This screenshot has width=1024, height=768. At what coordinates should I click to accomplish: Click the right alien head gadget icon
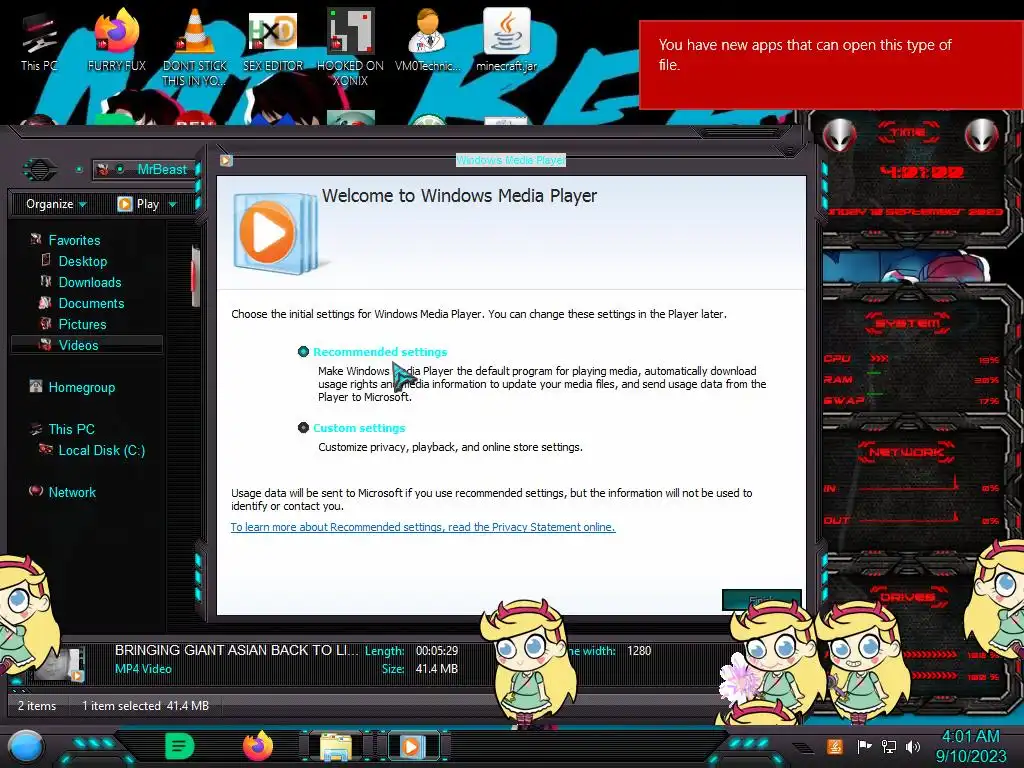982,136
